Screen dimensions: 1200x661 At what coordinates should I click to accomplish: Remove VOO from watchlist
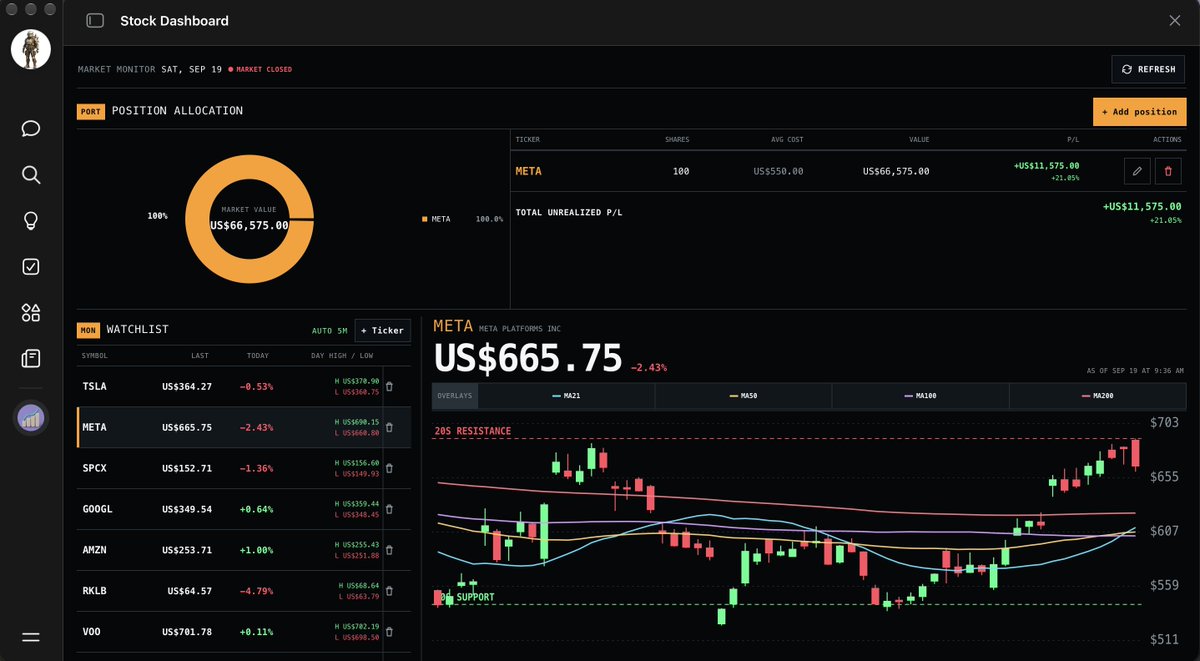point(389,632)
